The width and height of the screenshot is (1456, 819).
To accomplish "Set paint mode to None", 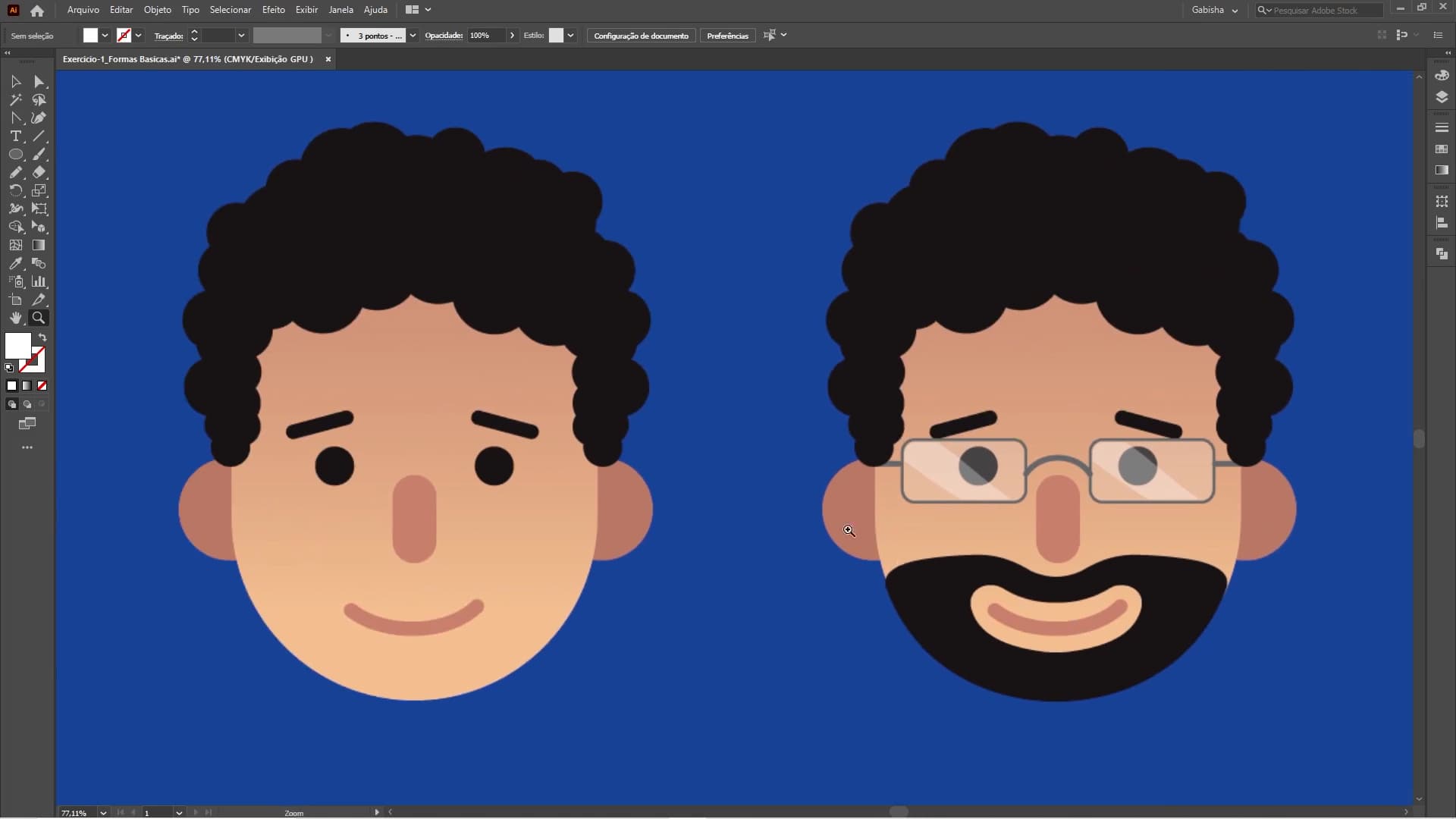I will [x=42, y=385].
